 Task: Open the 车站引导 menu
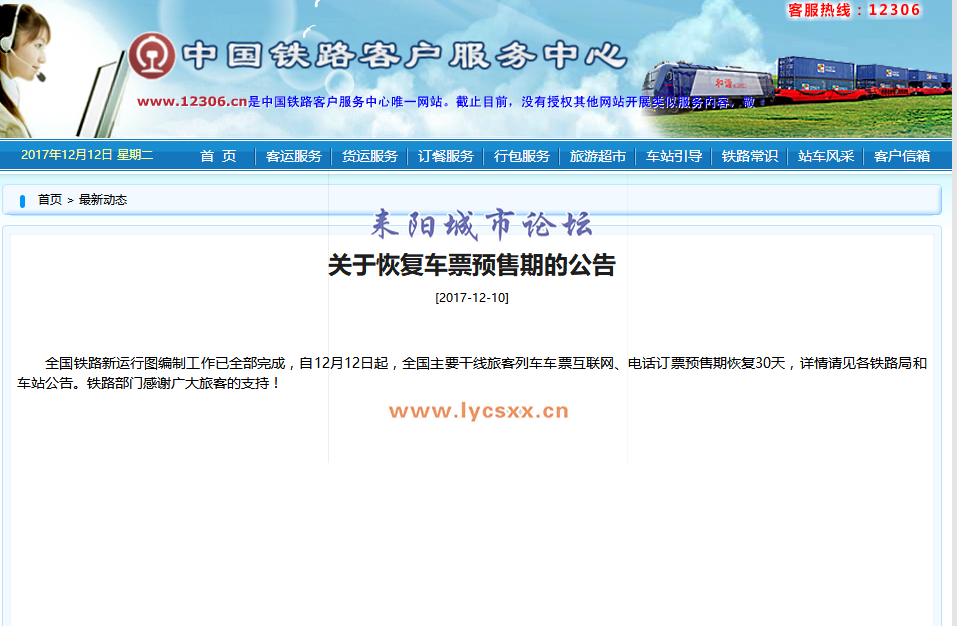(x=674, y=156)
